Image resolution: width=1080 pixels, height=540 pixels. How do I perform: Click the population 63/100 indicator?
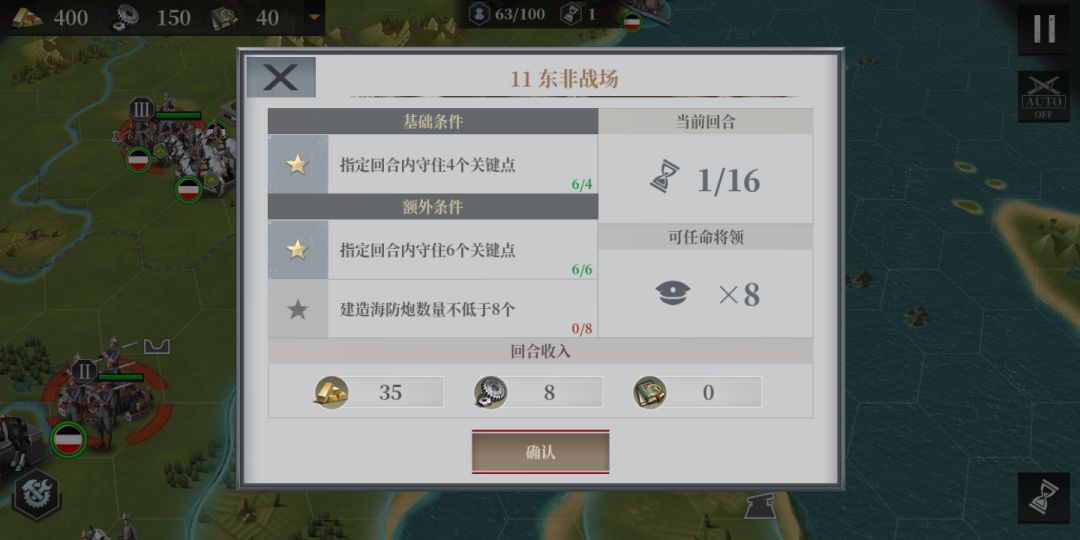coord(506,14)
